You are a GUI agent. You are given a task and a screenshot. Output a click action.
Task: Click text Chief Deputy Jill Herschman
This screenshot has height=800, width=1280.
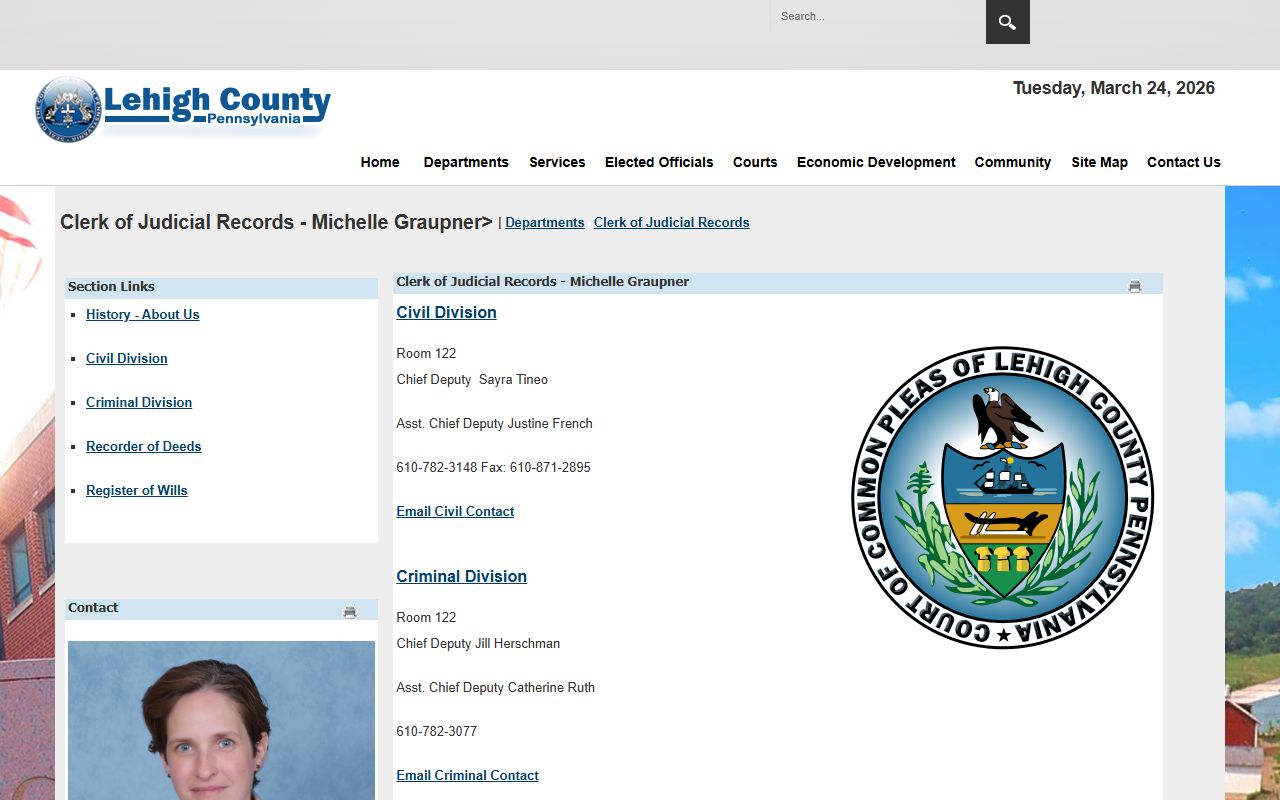[478, 643]
